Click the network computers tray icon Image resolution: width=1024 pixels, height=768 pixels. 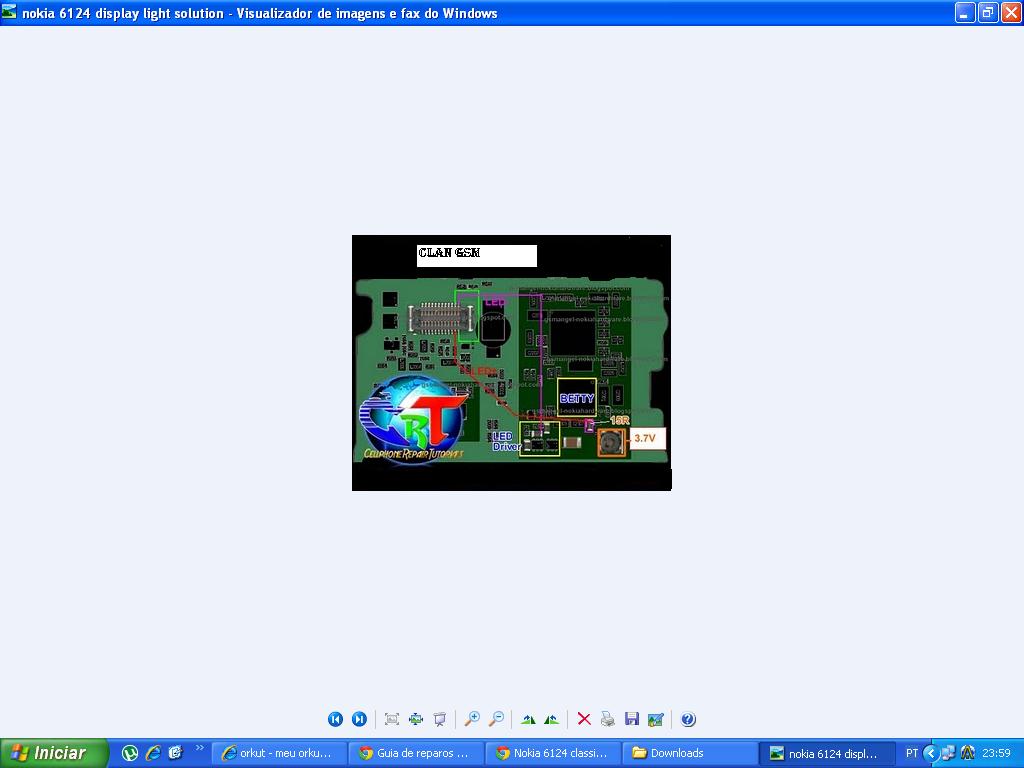tap(948, 753)
